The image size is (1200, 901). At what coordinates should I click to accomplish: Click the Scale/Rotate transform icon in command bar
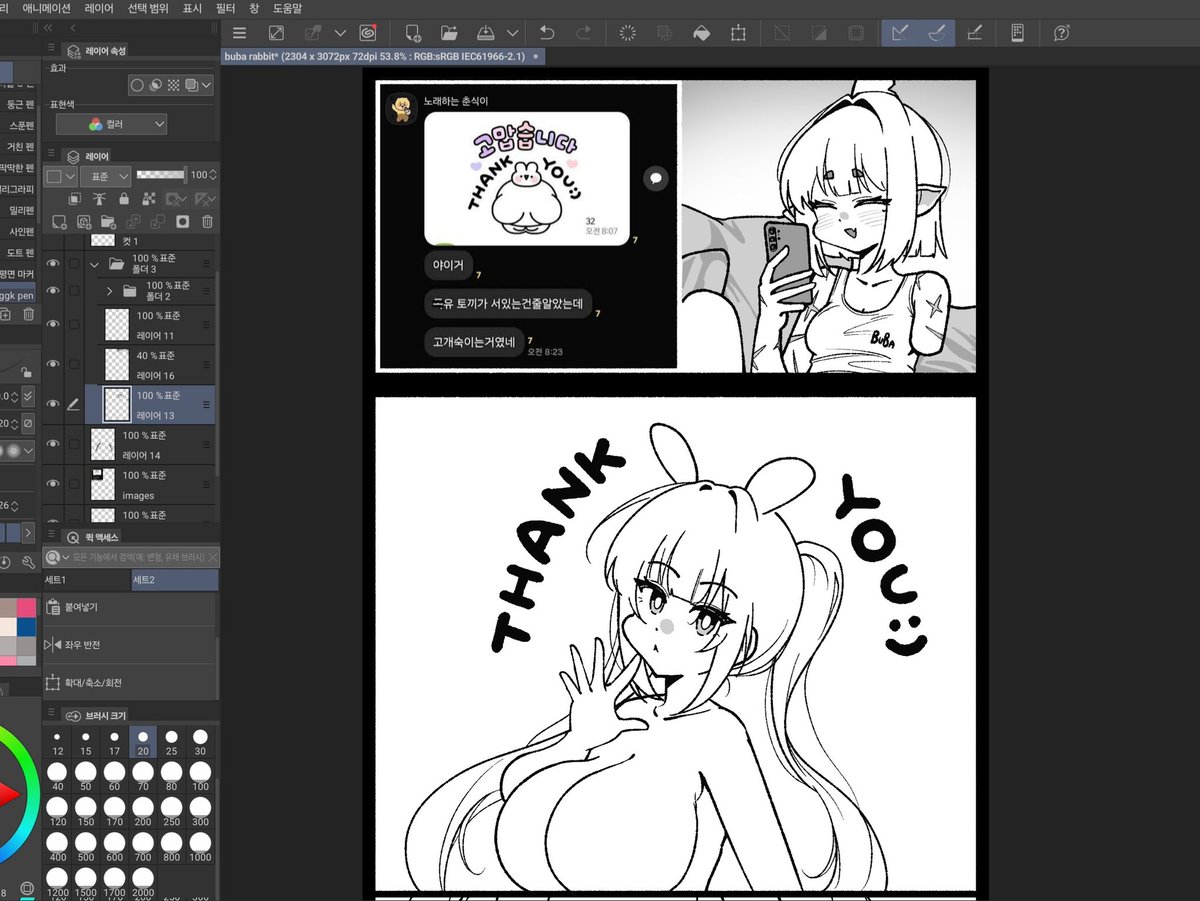pos(738,33)
